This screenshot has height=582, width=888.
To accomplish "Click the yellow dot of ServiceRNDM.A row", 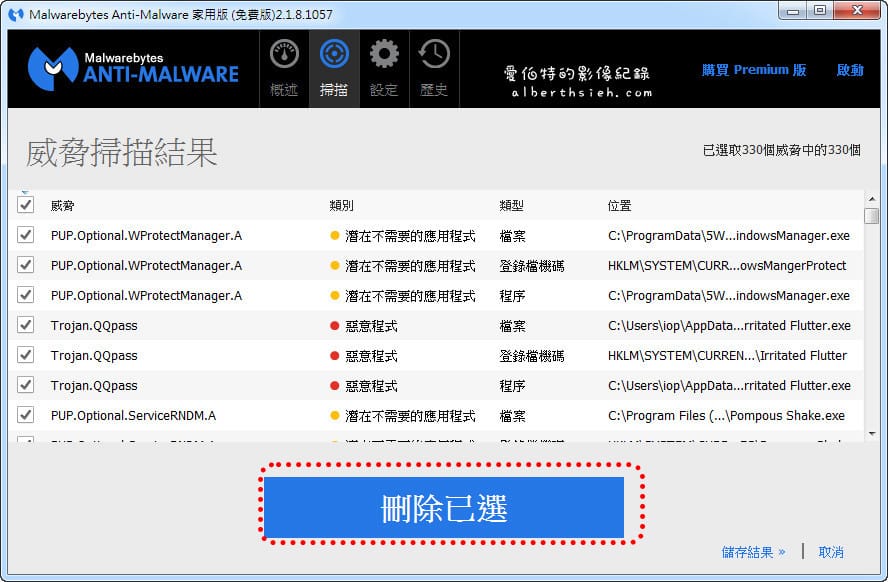I will click(335, 416).
